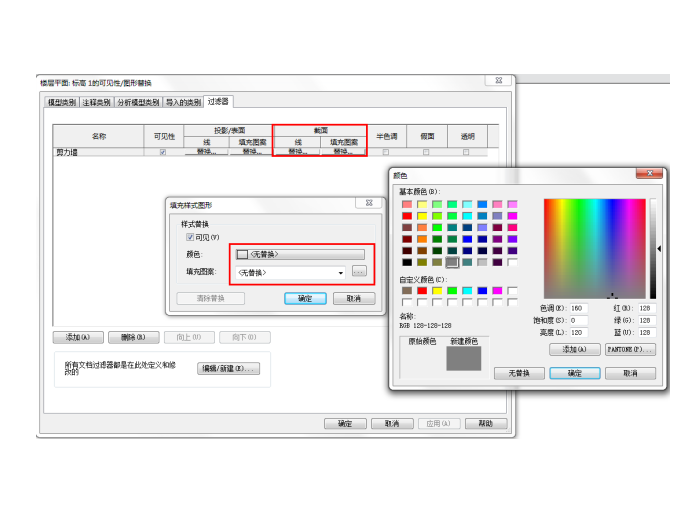
Task: Enable 半色调 checkbox for 剪力墙 row
Action: coord(387,152)
